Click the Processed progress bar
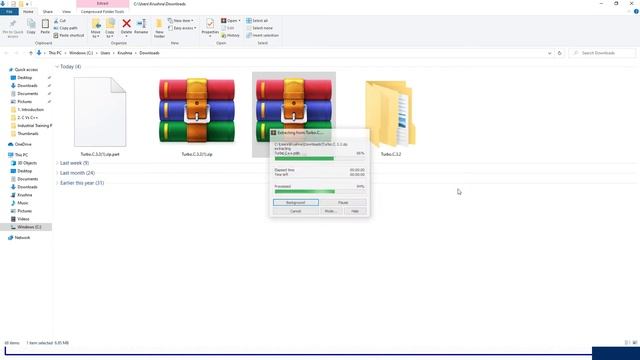 click(320, 191)
